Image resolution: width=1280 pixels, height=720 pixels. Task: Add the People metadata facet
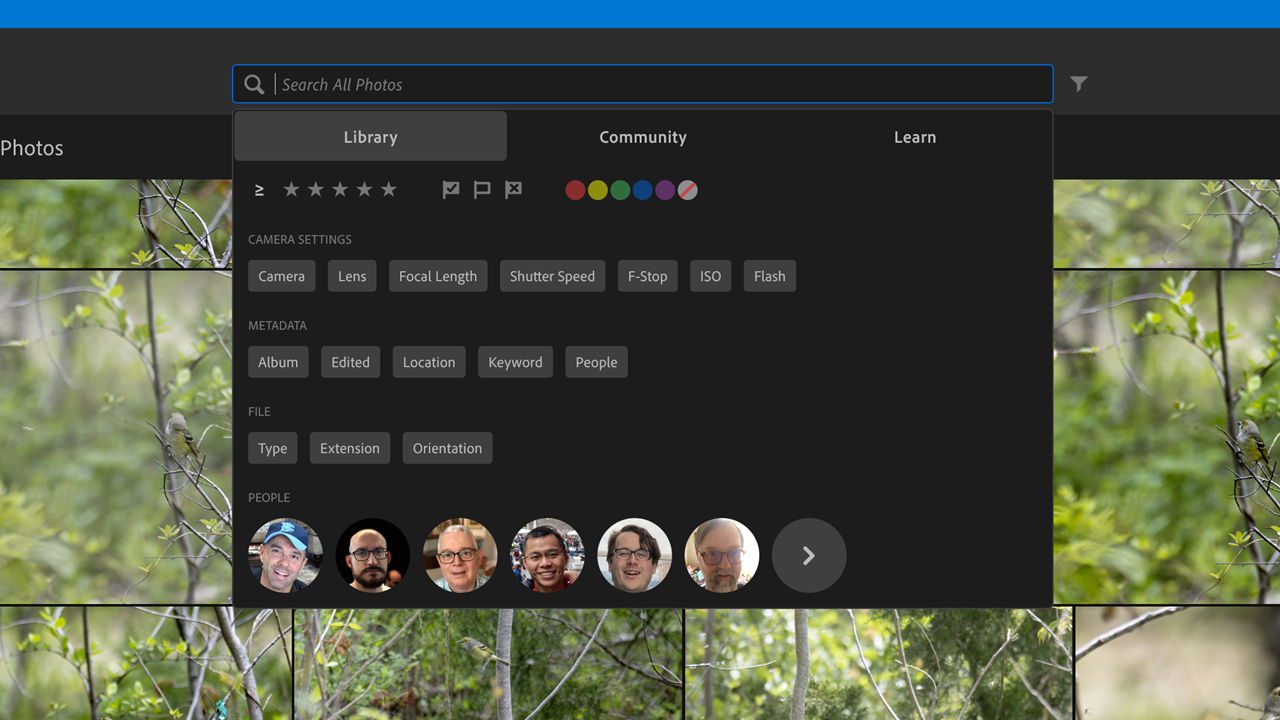coord(597,362)
